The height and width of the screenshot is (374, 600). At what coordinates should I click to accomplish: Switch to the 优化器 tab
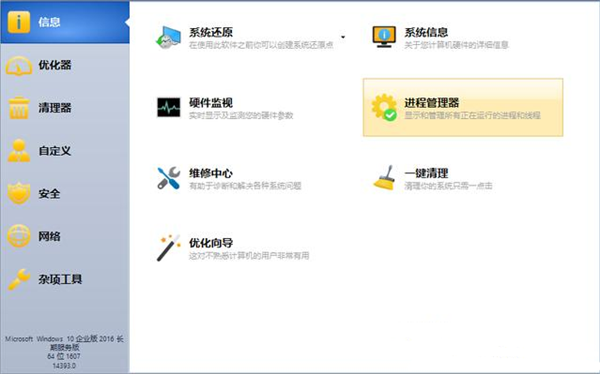(x=65, y=65)
